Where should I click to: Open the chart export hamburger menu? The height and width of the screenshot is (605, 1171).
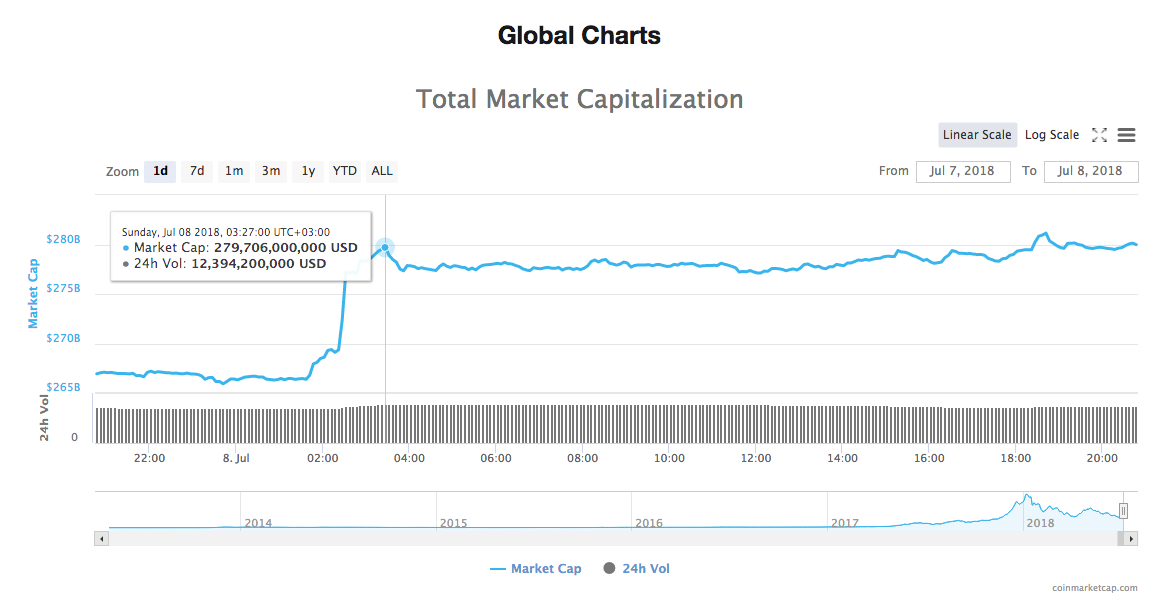[1126, 134]
